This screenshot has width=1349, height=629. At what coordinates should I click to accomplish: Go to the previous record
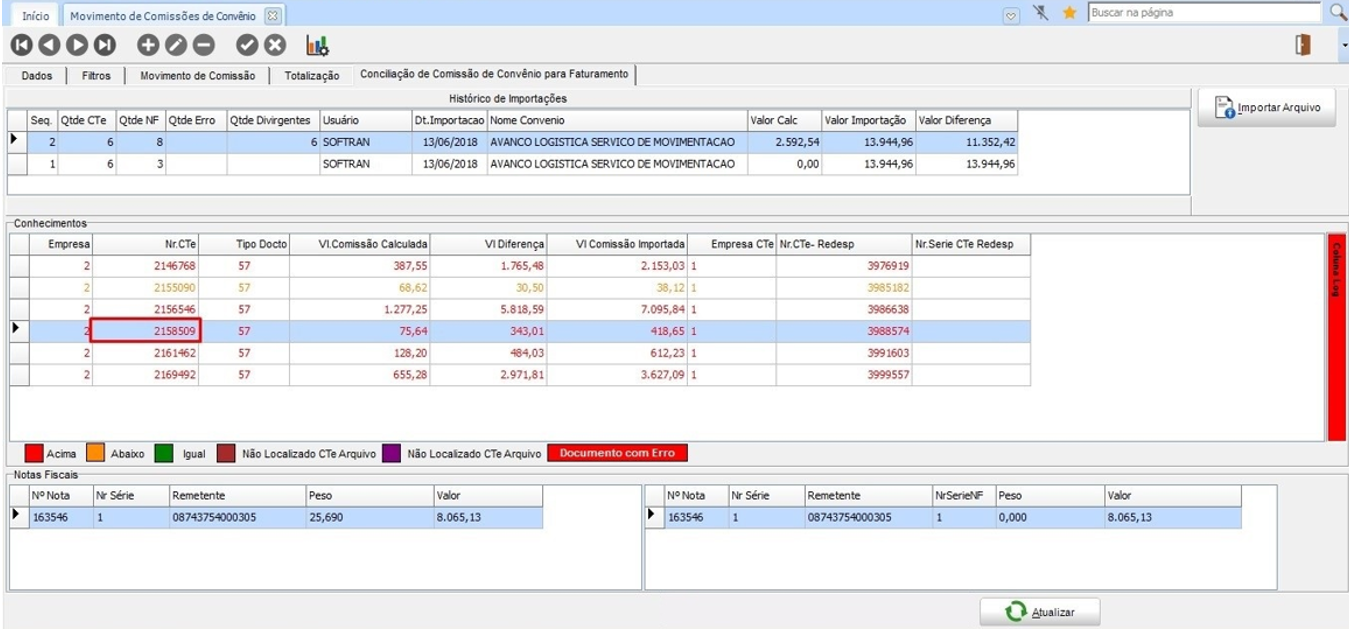tap(49, 45)
